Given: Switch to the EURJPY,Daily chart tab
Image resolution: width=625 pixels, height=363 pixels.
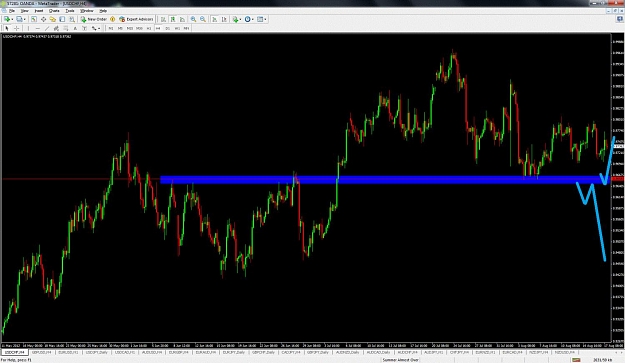Looking at the screenshot, I should point(233,353).
